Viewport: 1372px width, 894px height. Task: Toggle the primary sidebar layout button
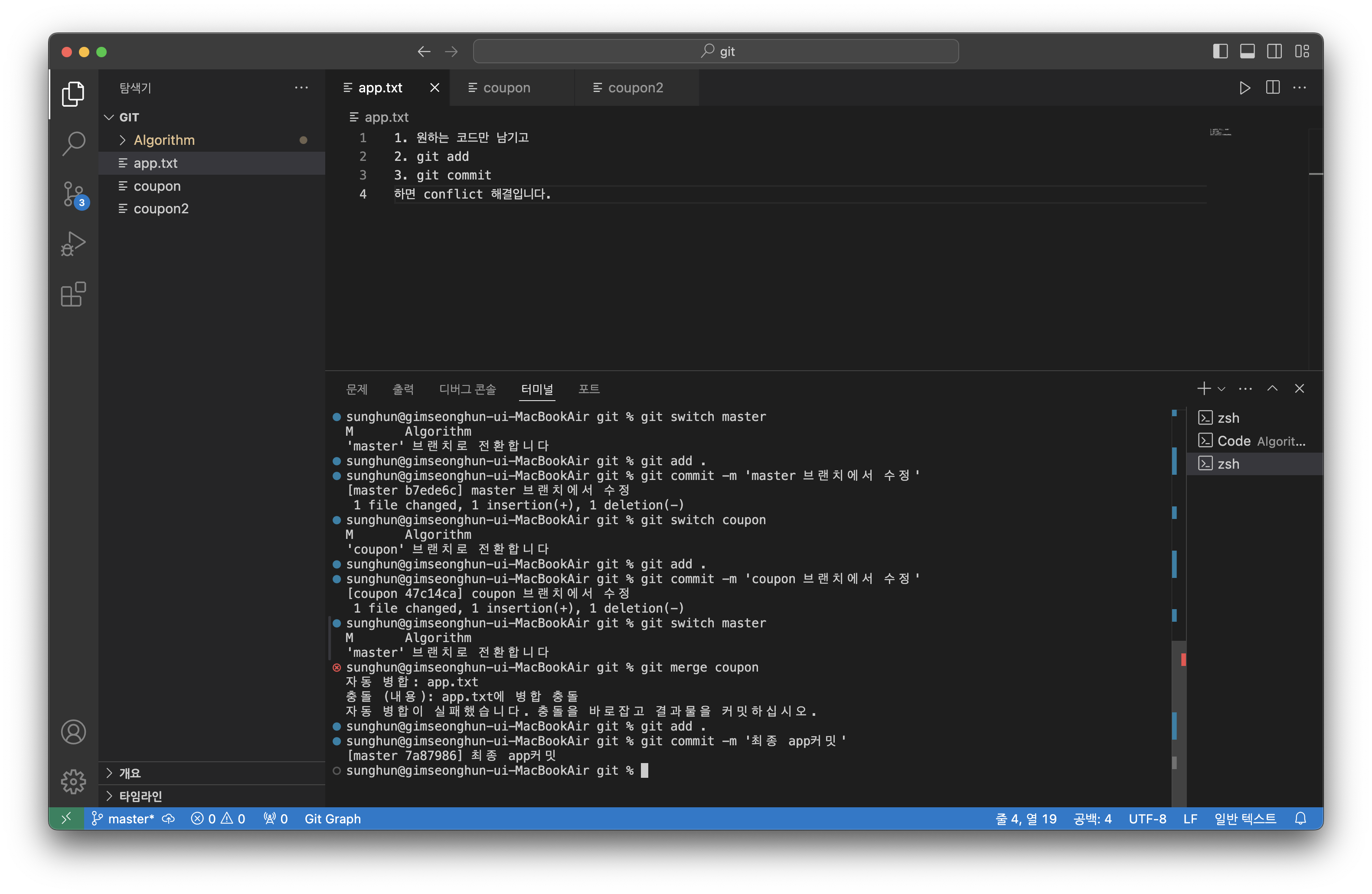1220,51
